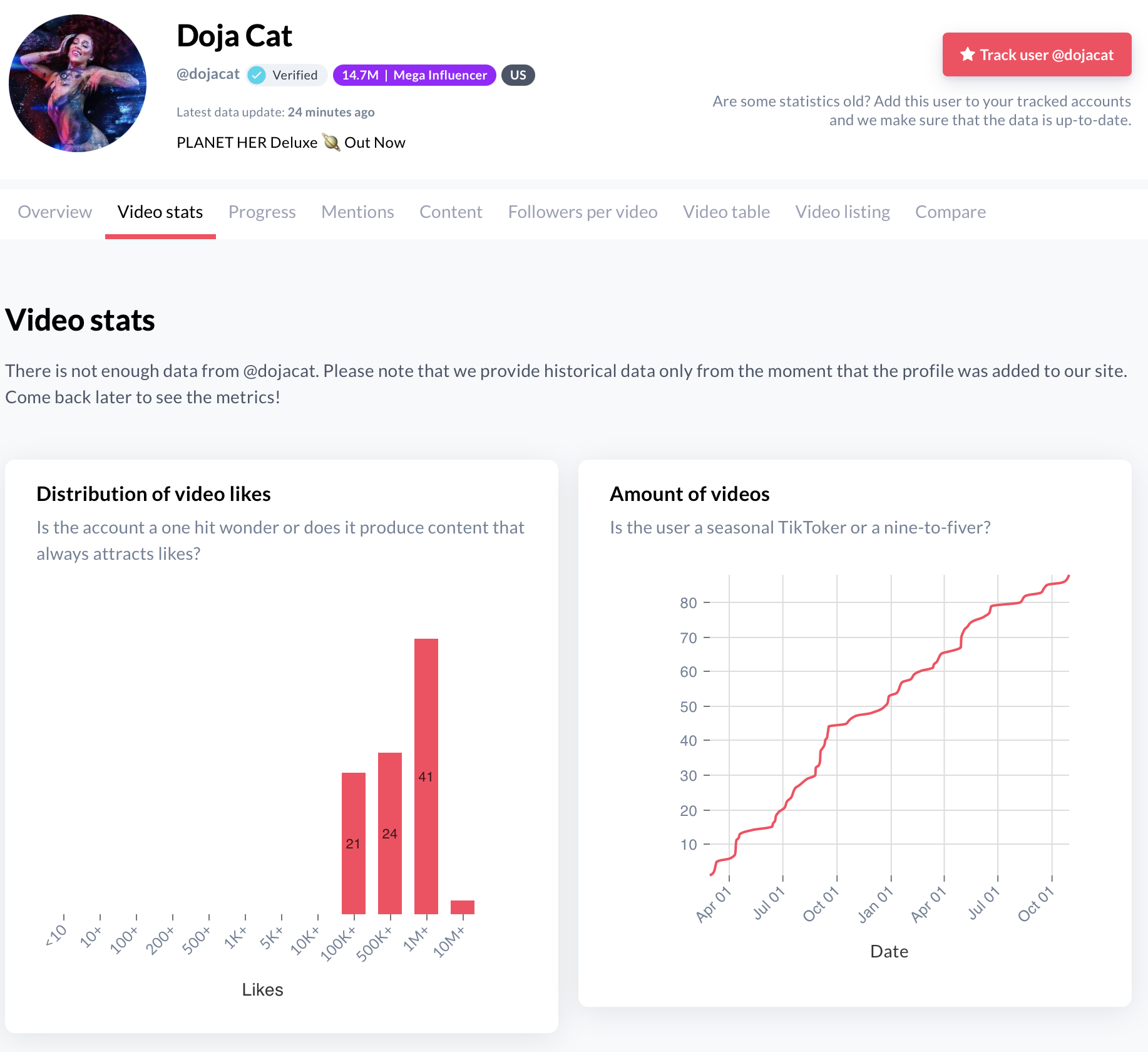Image resolution: width=1148 pixels, height=1052 pixels.
Task: Click Doja Cat's profile picture
Action: pyautogui.click(x=78, y=83)
